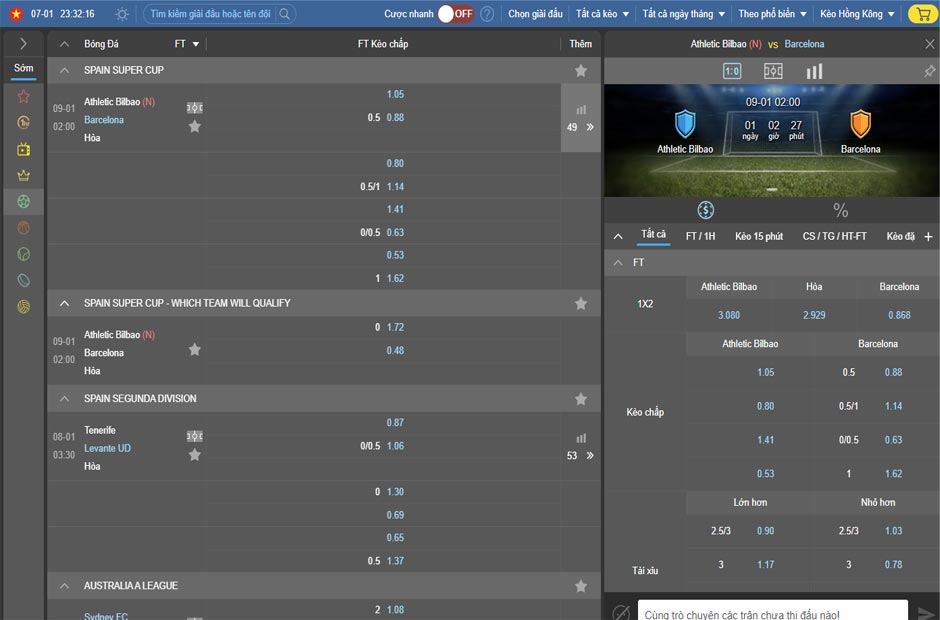
Task: Open the Theo phổ biến sort dropdown
Action: (x=772, y=14)
